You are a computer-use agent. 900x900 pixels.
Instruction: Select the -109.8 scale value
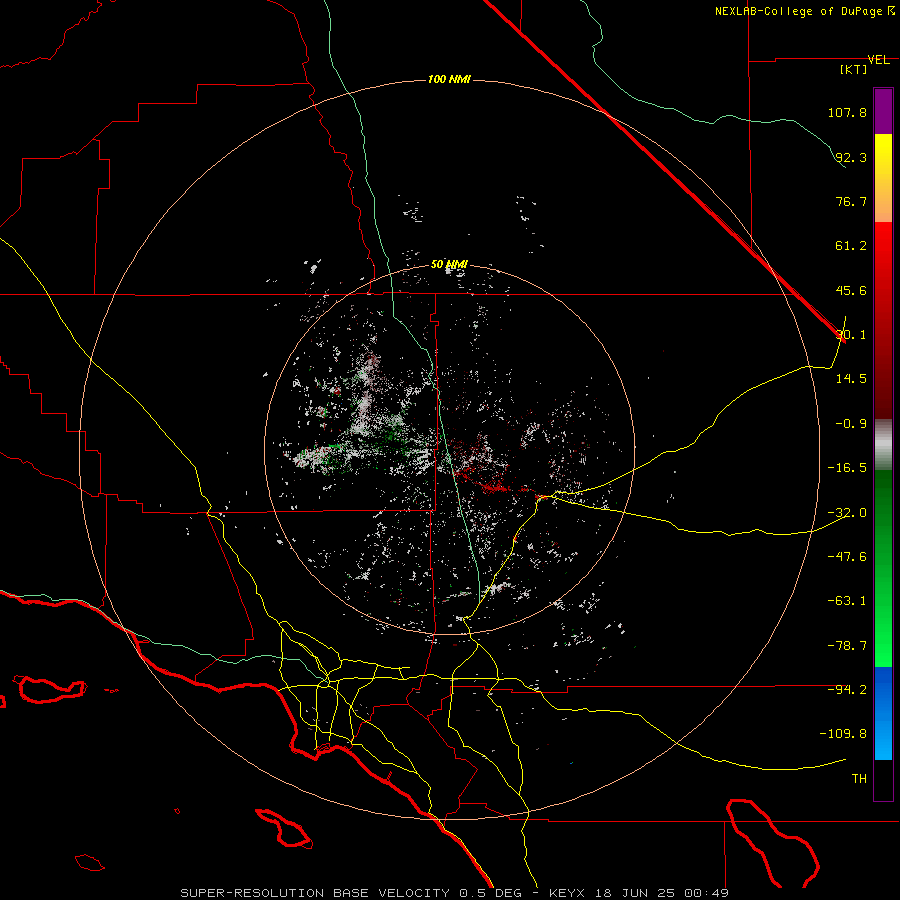pos(844,734)
